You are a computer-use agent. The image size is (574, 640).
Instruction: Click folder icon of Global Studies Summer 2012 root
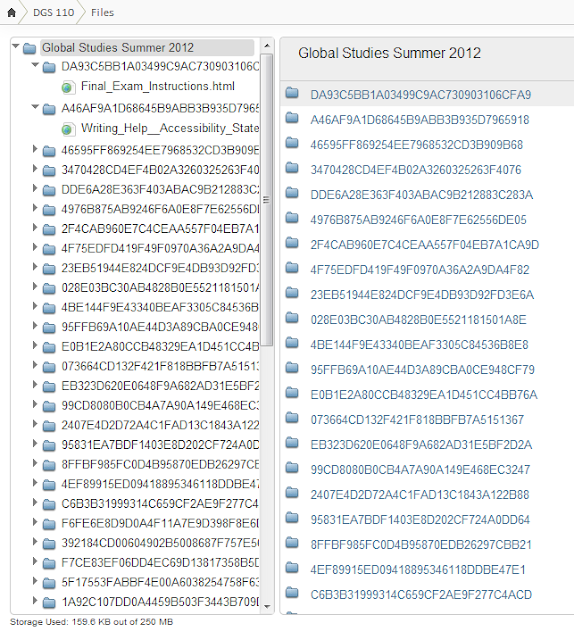pyautogui.click(x=29, y=48)
